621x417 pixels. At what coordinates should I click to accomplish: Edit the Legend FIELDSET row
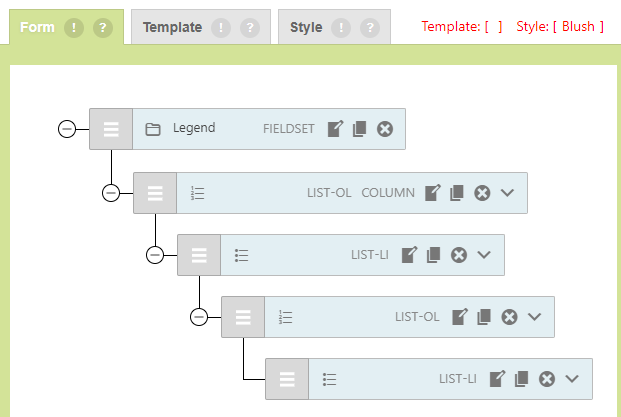tap(336, 129)
